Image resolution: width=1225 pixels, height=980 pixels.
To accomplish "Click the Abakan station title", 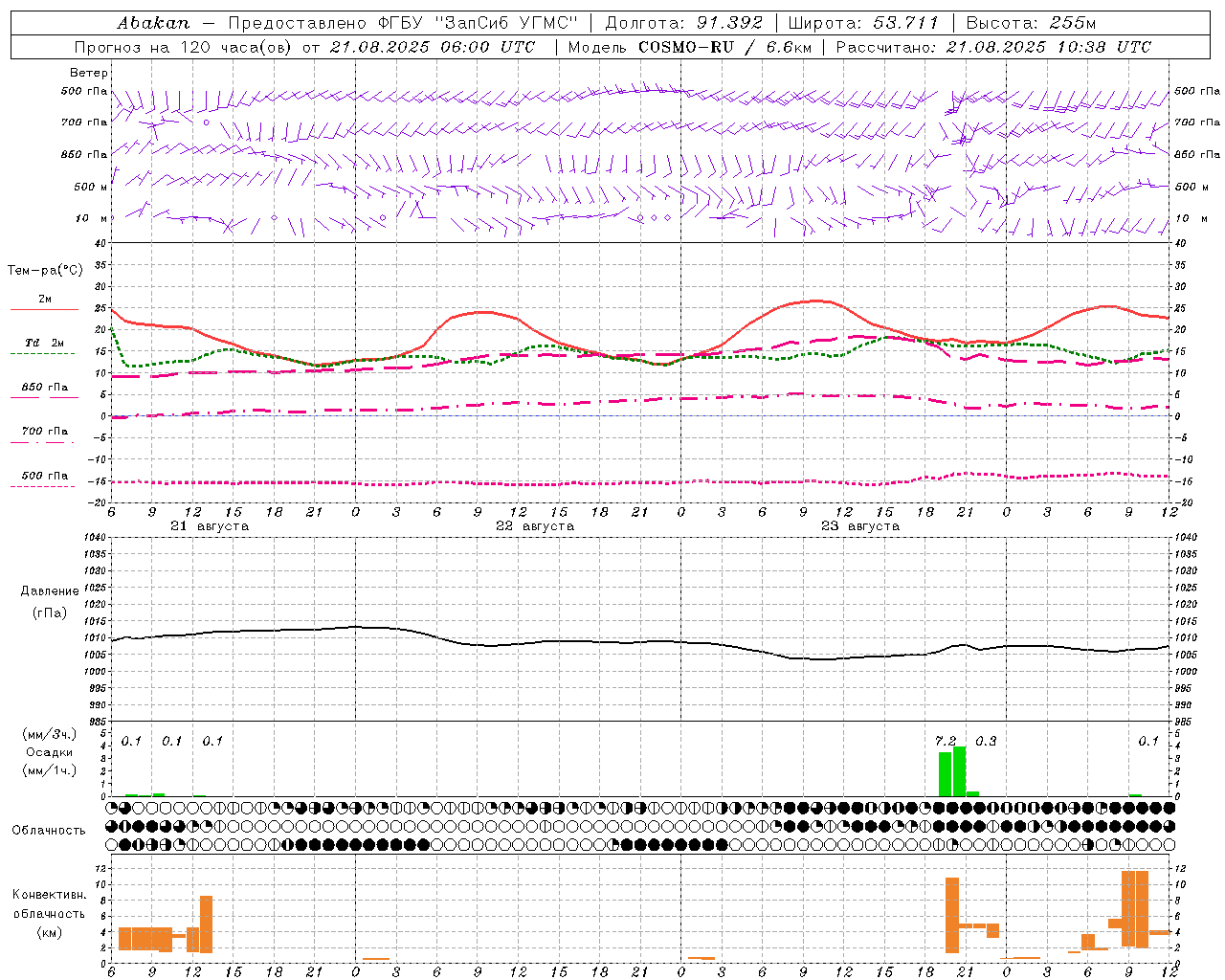I will 153,23.
